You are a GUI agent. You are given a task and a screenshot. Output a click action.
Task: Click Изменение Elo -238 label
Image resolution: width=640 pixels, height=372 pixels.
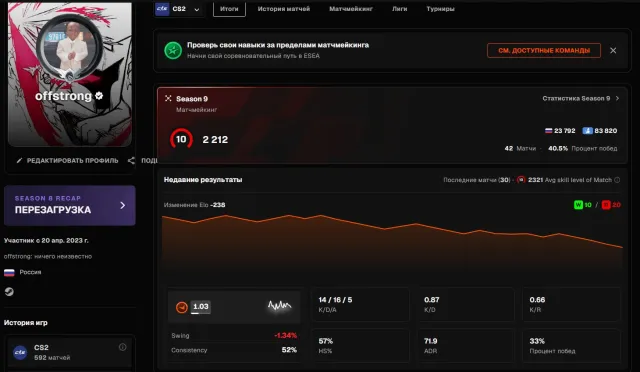[194, 205]
